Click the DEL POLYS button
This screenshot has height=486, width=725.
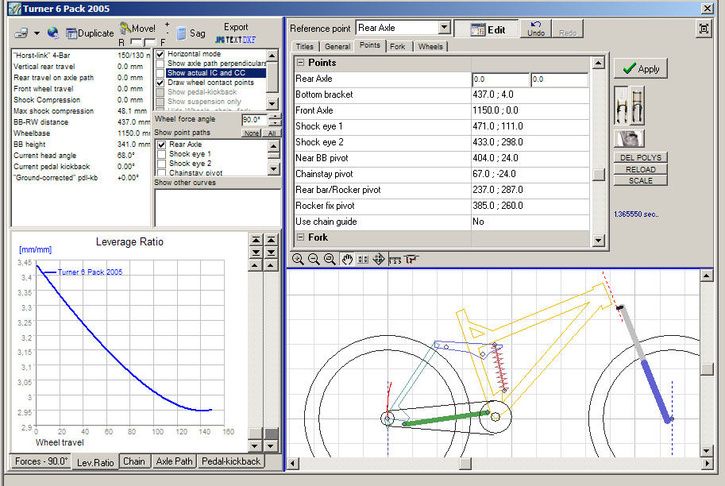point(640,158)
